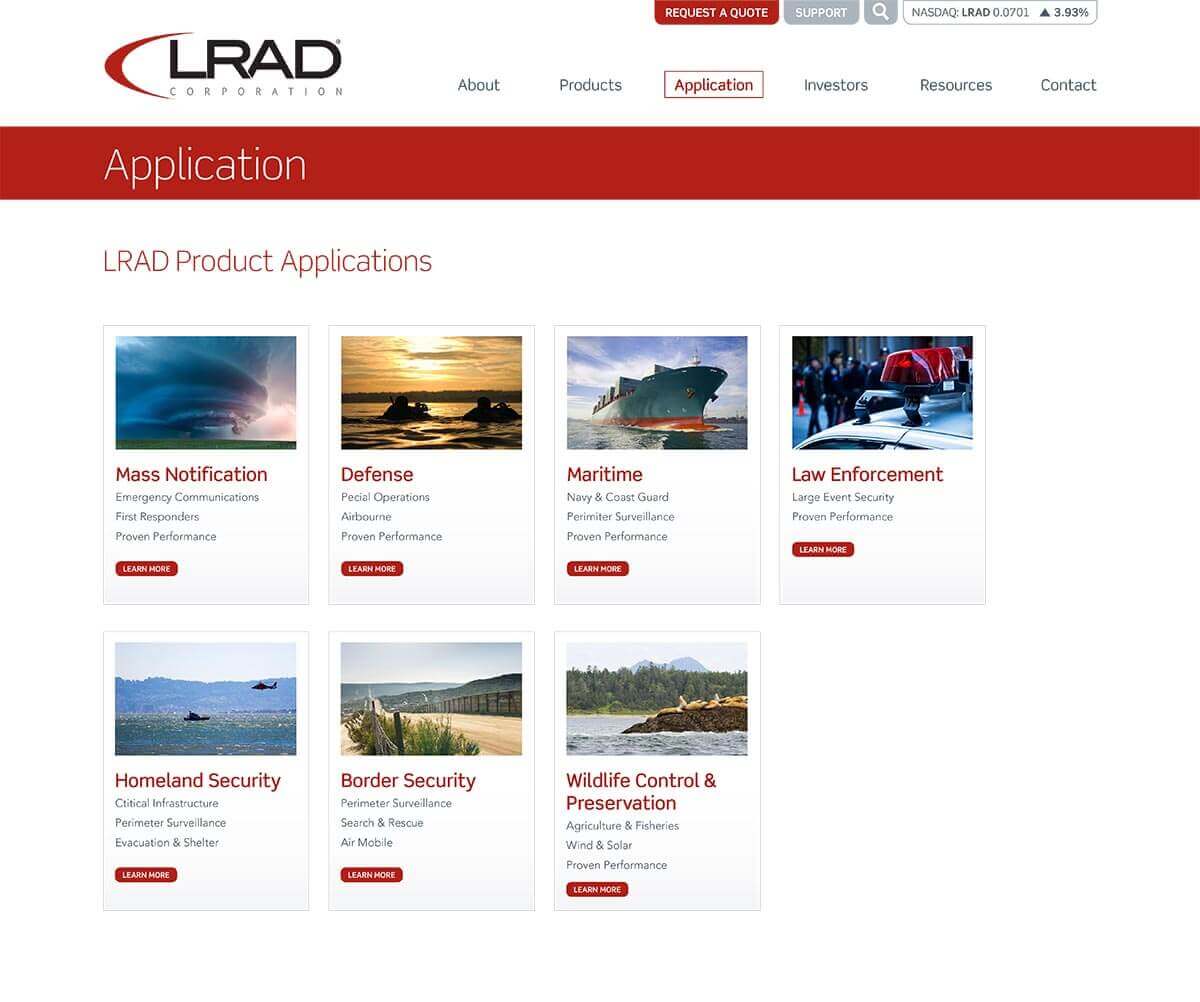Click Learn More under Mass Notification
The width and height of the screenshot is (1200, 1002).
coord(146,569)
